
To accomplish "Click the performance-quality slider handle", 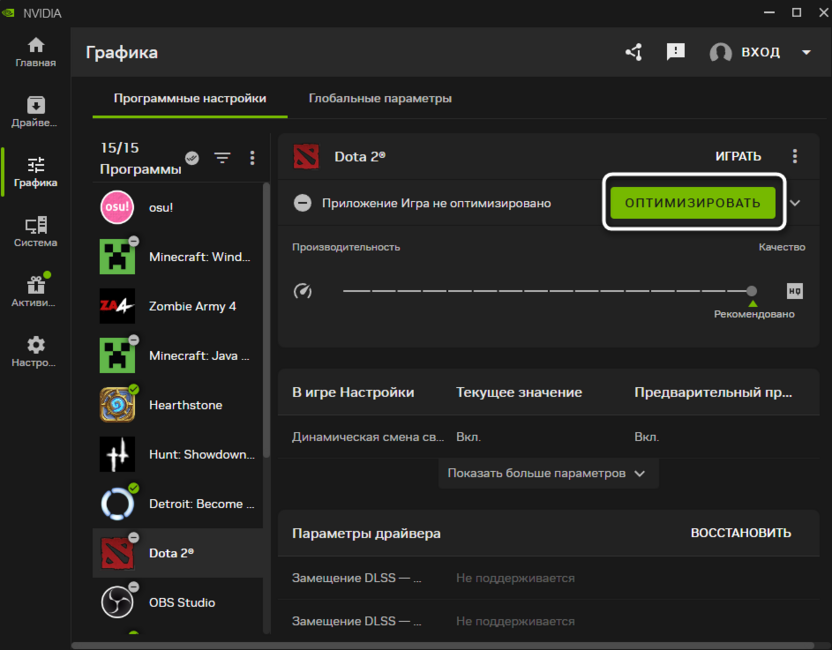I will coord(751,291).
